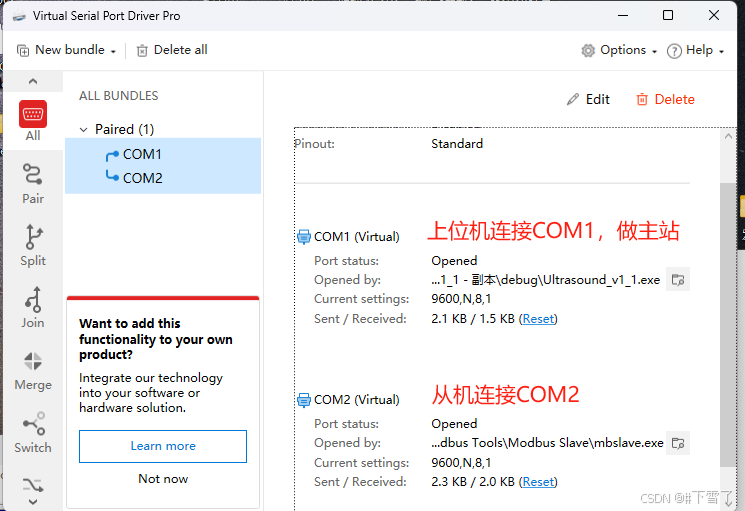This screenshot has height=511, width=745.
Task: Collapse the Paired (1) tree group
Action: point(84,129)
